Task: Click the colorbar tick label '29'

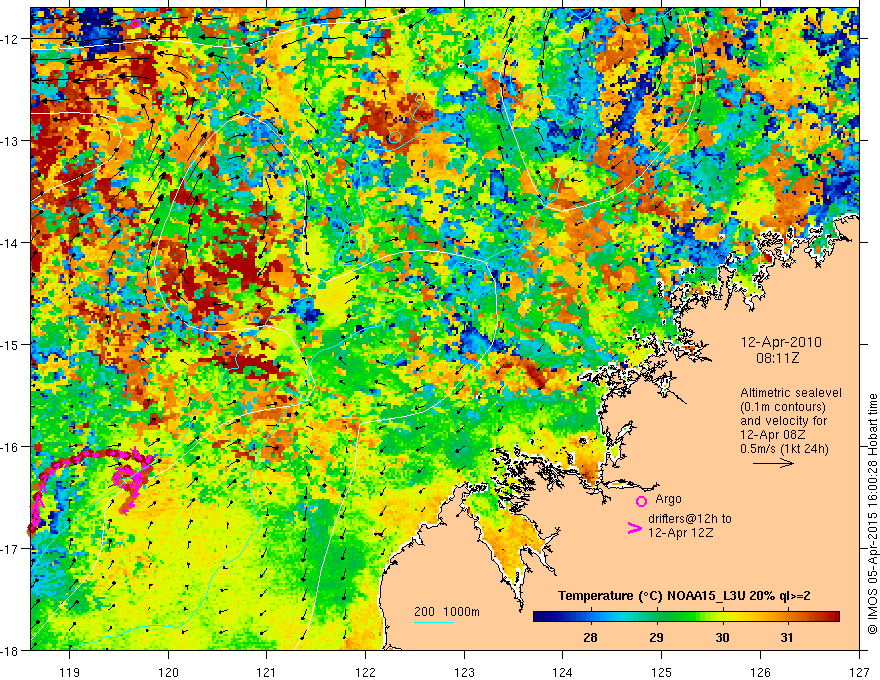Action: pos(656,637)
